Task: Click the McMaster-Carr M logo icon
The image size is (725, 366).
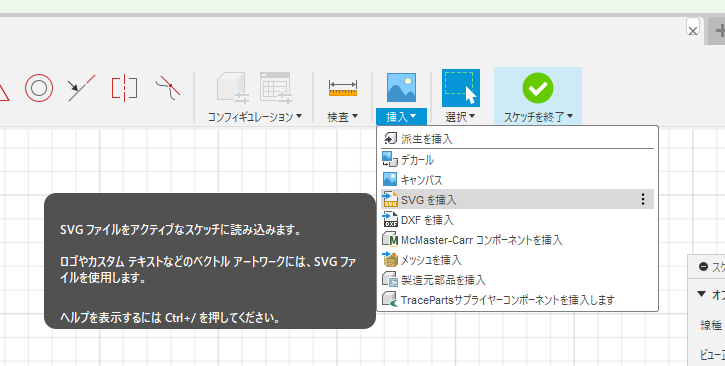Action: (x=390, y=239)
